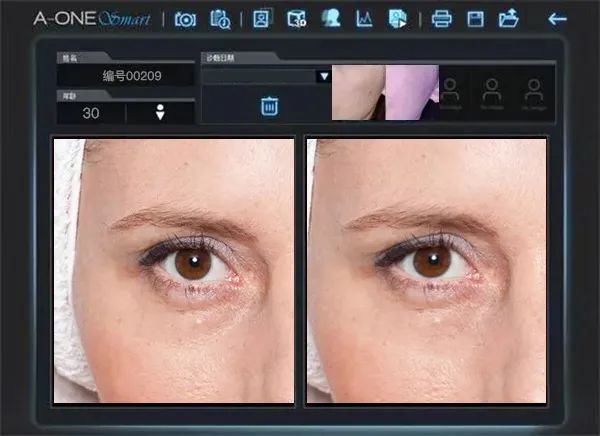Select the 3D view icon
Screen dimensions: 600x436
296,18
